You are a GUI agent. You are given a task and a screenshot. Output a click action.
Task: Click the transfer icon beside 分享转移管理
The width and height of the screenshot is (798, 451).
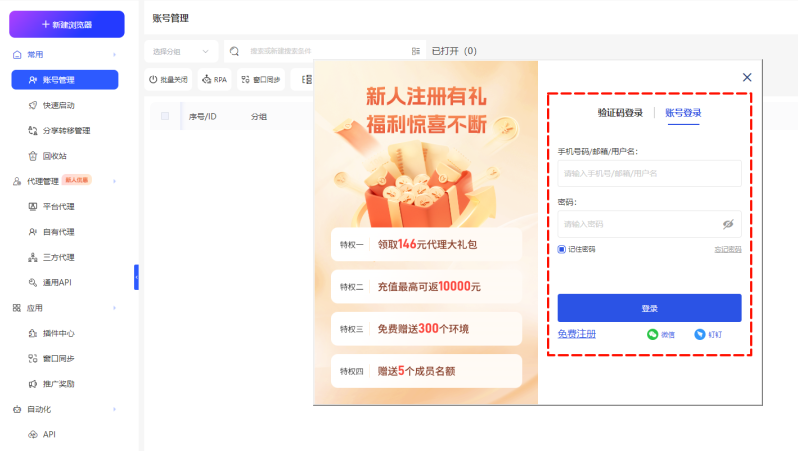pyautogui.click(x=33, y=131)
